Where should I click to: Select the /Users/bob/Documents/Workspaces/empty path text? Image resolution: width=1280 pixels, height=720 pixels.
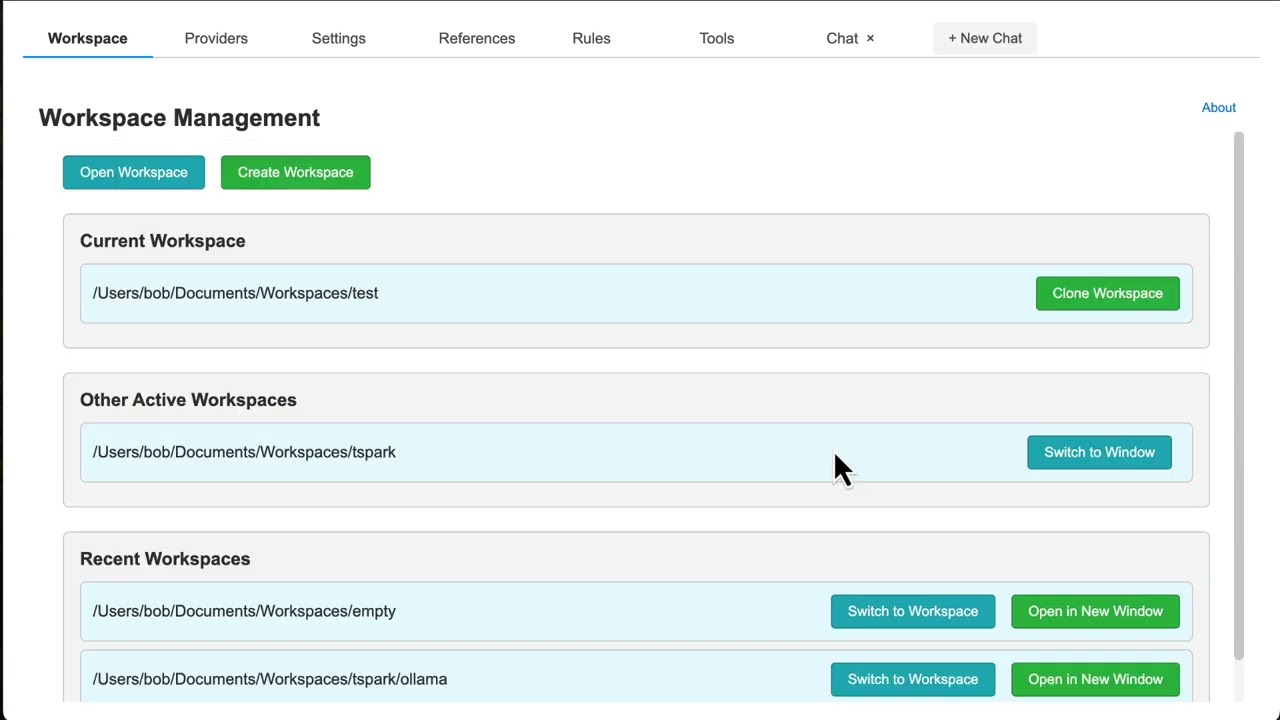[244, 611]
